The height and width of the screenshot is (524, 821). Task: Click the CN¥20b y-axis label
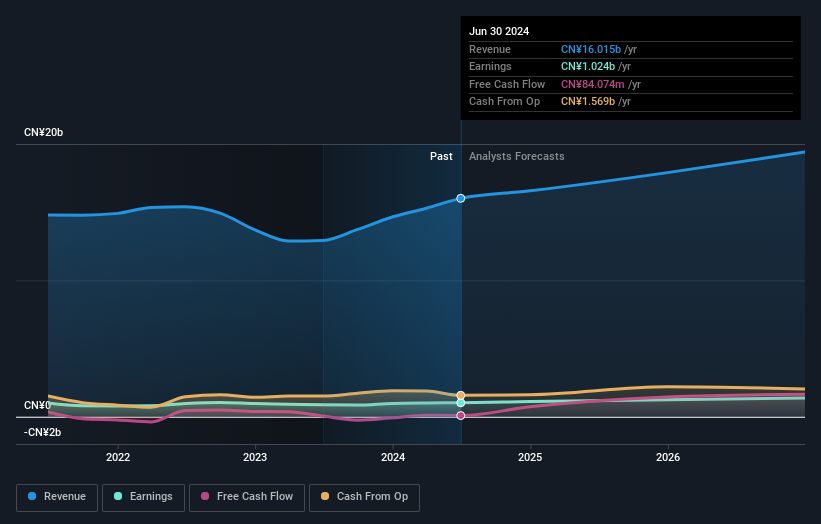coord(43,132)
